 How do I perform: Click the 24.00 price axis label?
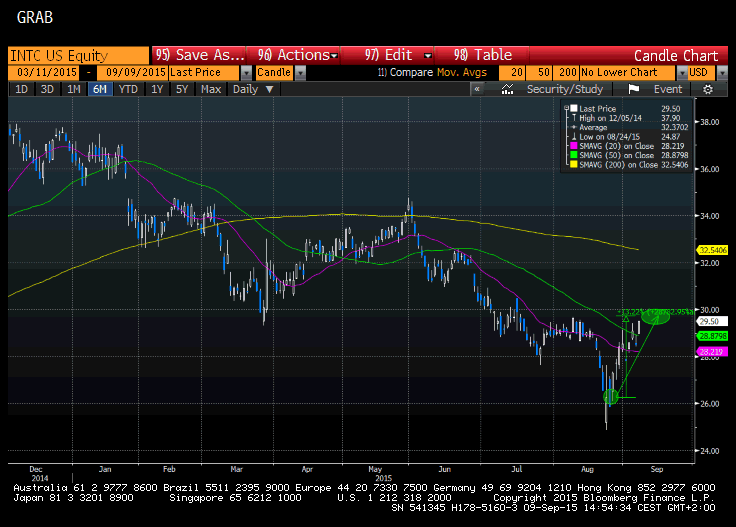pos(710,451)
